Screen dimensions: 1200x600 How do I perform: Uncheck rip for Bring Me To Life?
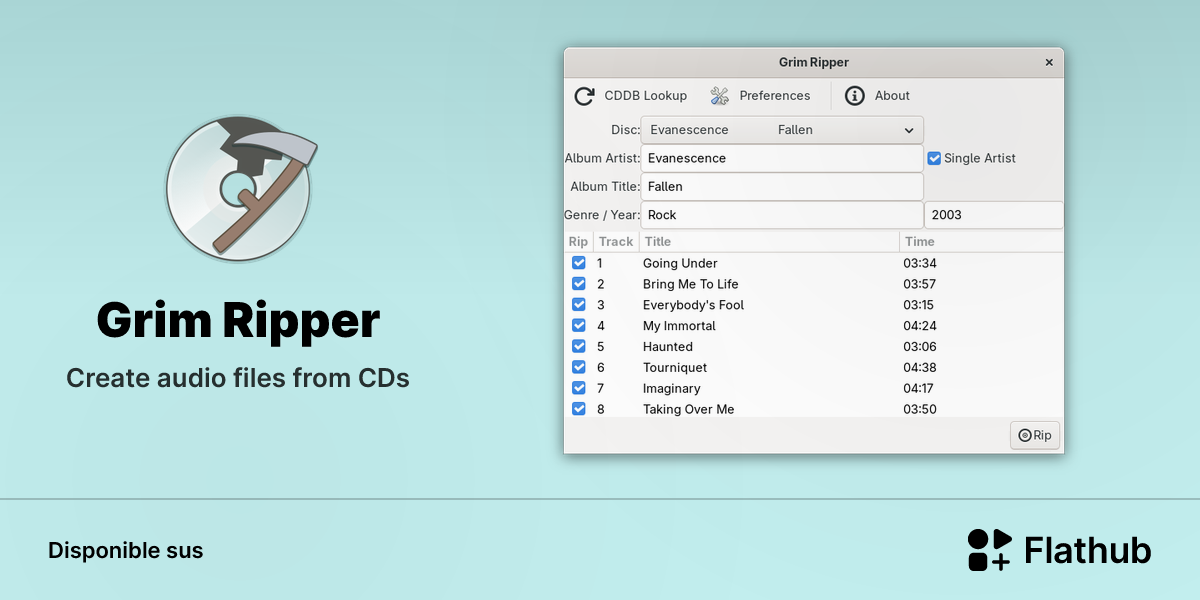[579, 284]
